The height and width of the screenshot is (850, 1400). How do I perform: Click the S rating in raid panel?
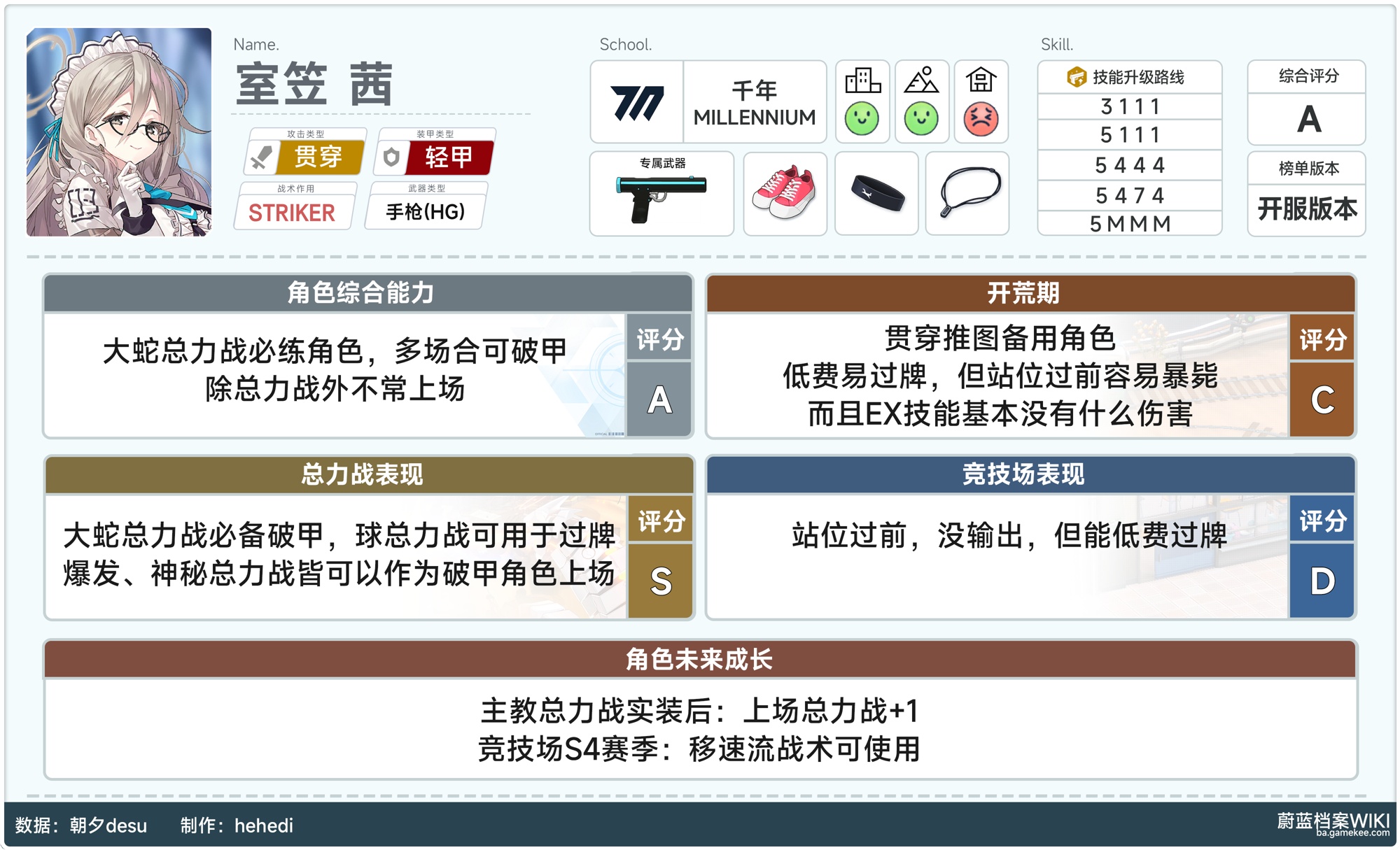660,581
